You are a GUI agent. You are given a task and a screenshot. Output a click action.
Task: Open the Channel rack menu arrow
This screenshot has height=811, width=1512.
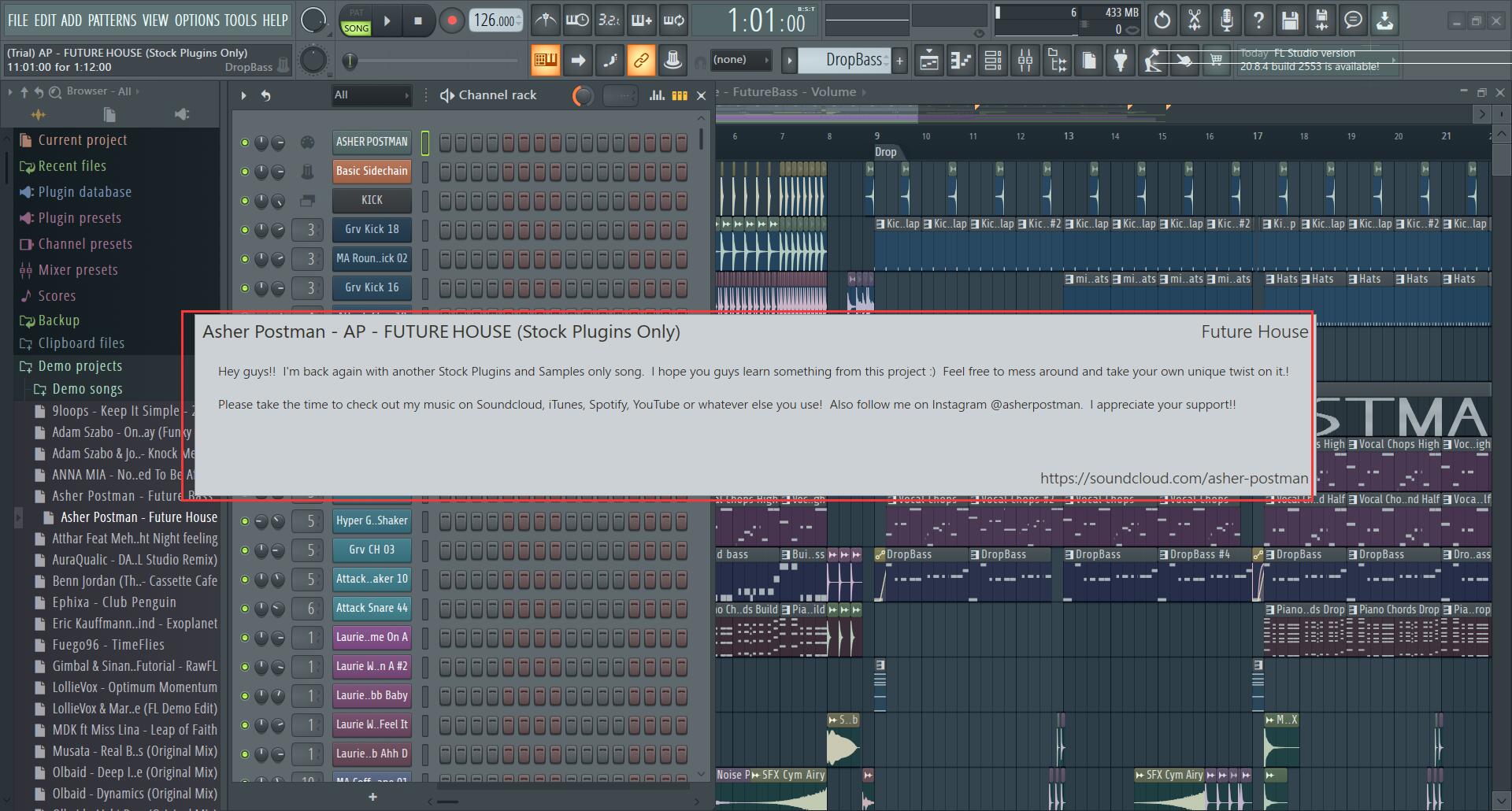[x=243, y=95]
